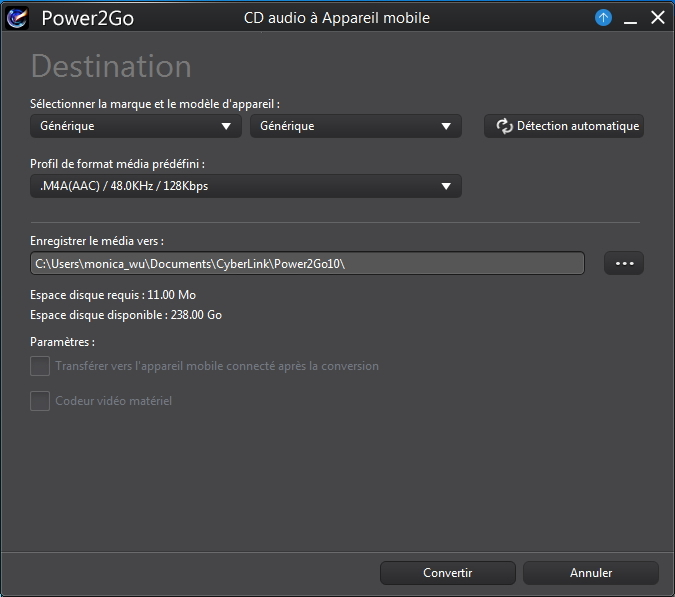Click the Power2Go application logo icon
Image resolution: width=675 pixels, height=597 pixels.
point(17,18)
